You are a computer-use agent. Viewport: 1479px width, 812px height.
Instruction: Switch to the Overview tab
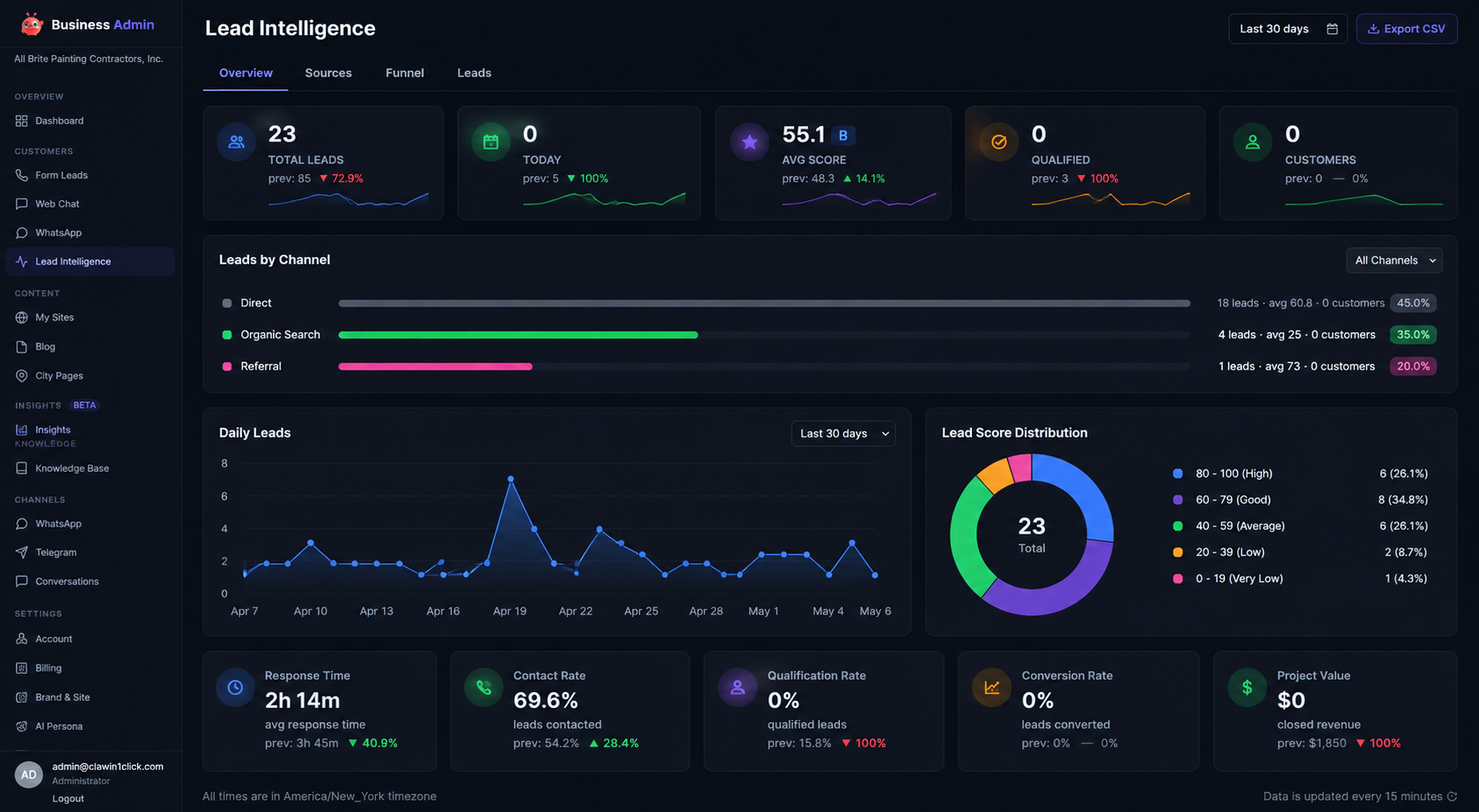click(x=246, y=73)
